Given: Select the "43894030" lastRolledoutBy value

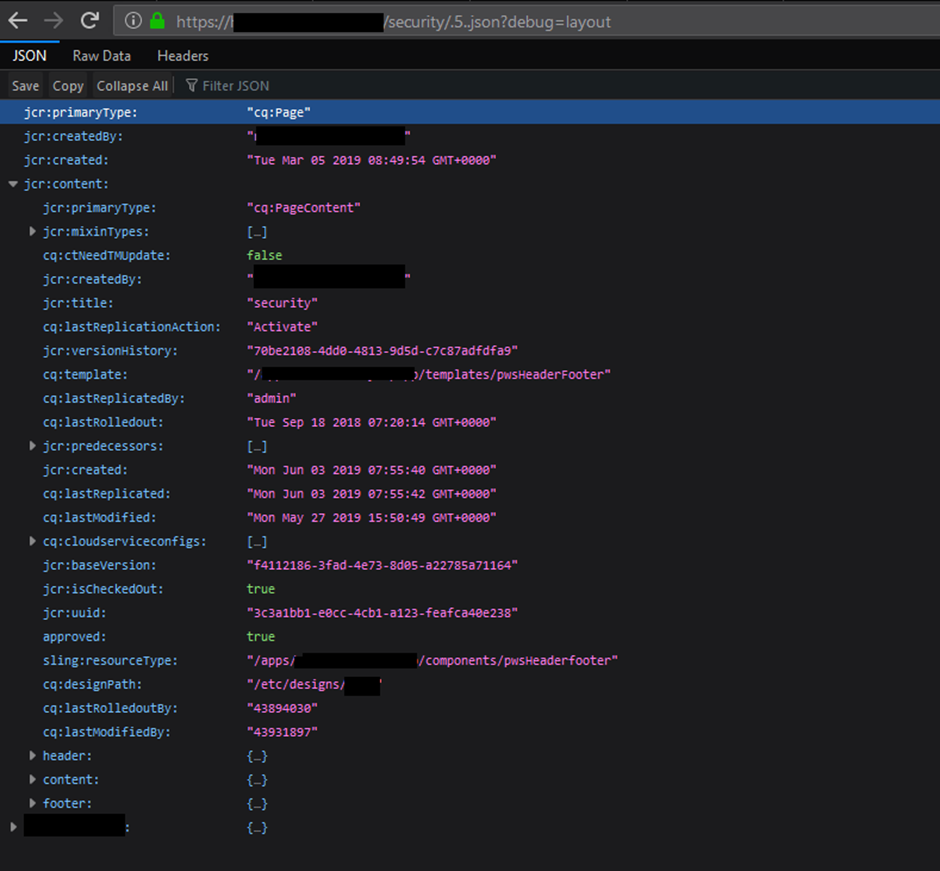Looking at the screenshot, I should [x=282, y=709].
